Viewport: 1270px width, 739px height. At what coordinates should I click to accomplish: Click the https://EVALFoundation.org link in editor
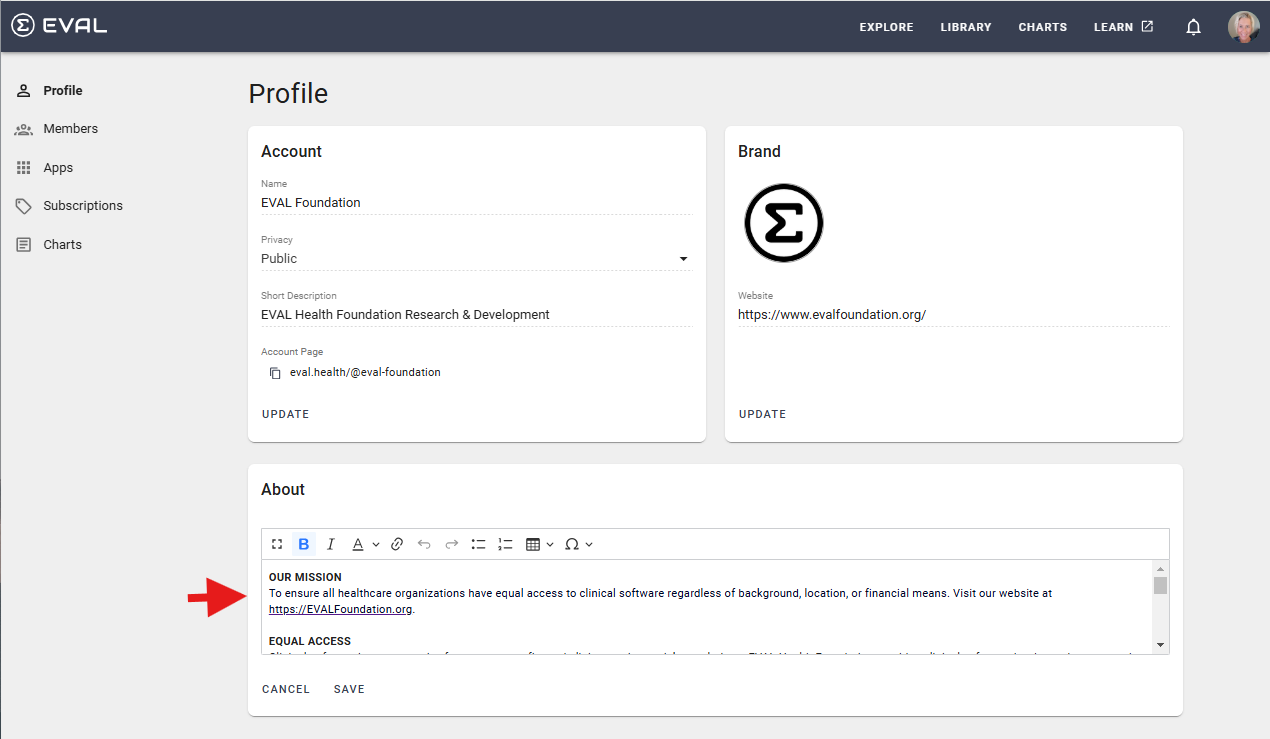pos(341,609)
